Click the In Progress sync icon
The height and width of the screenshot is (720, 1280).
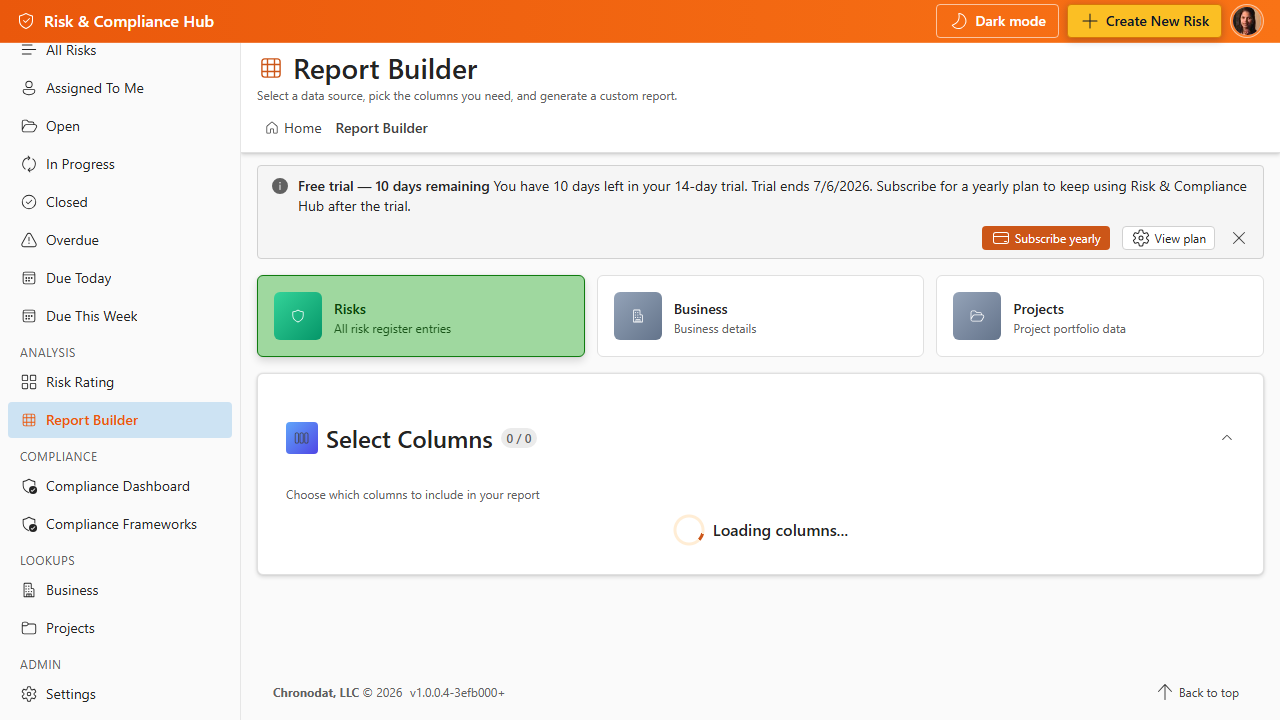29,164
